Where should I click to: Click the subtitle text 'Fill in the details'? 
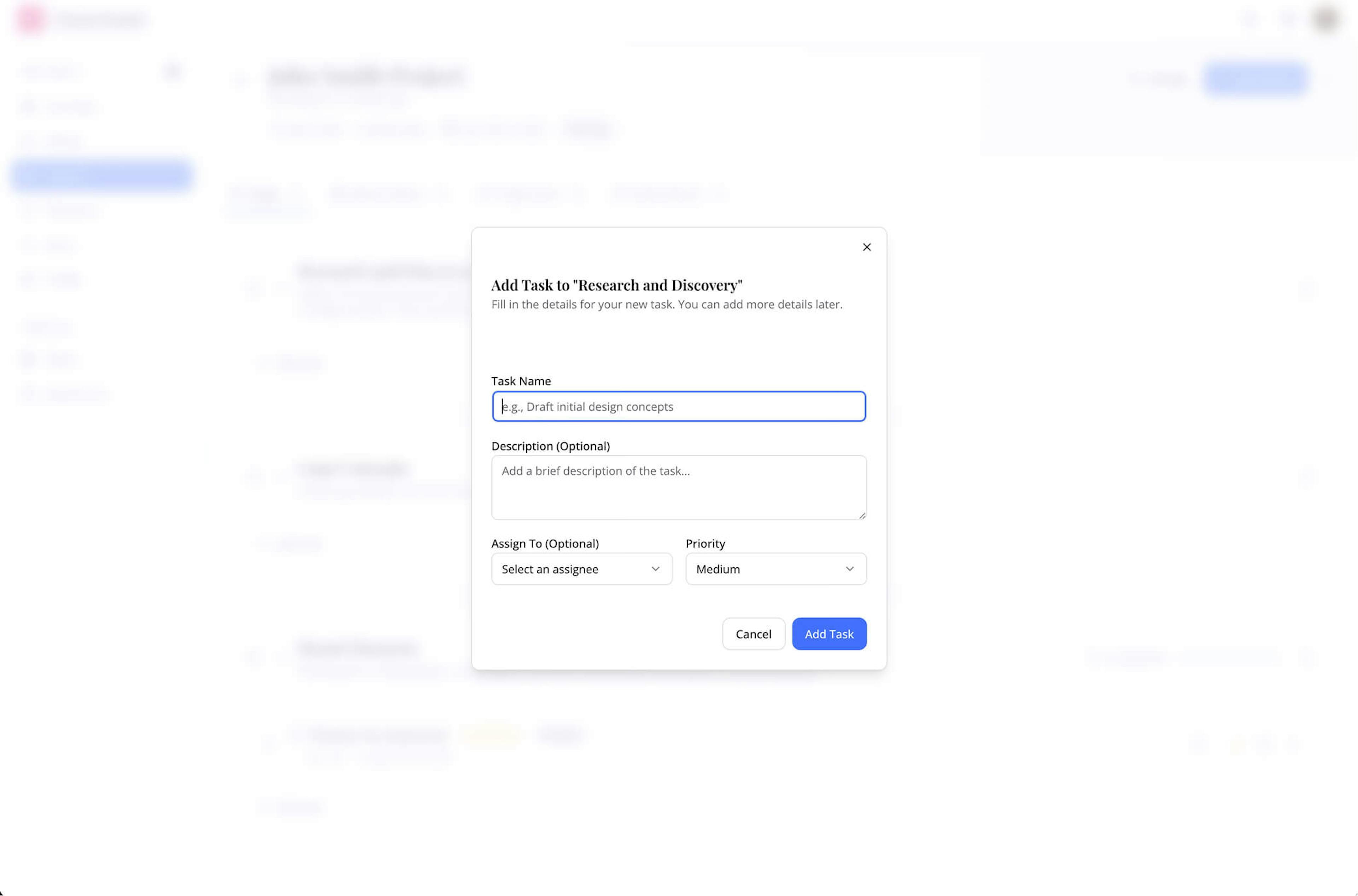(x=666, y=304)
